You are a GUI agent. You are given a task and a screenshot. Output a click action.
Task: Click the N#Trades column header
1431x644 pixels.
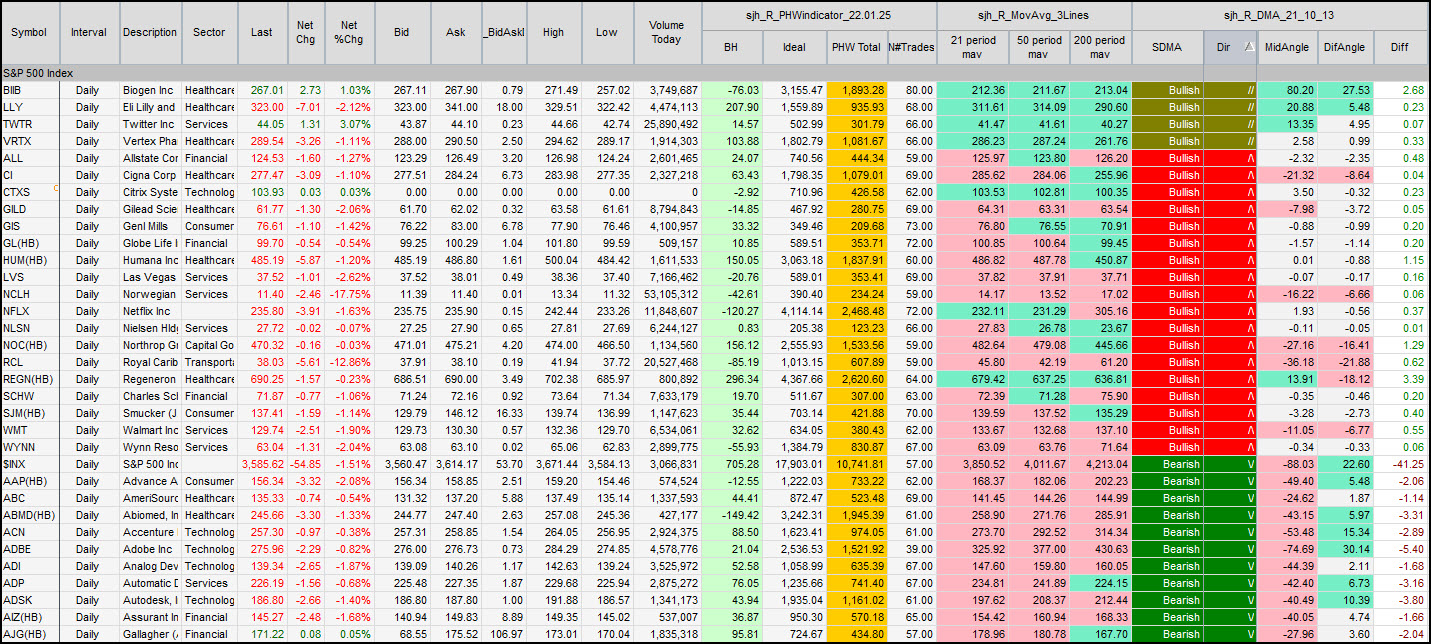(x=910, y=46)
